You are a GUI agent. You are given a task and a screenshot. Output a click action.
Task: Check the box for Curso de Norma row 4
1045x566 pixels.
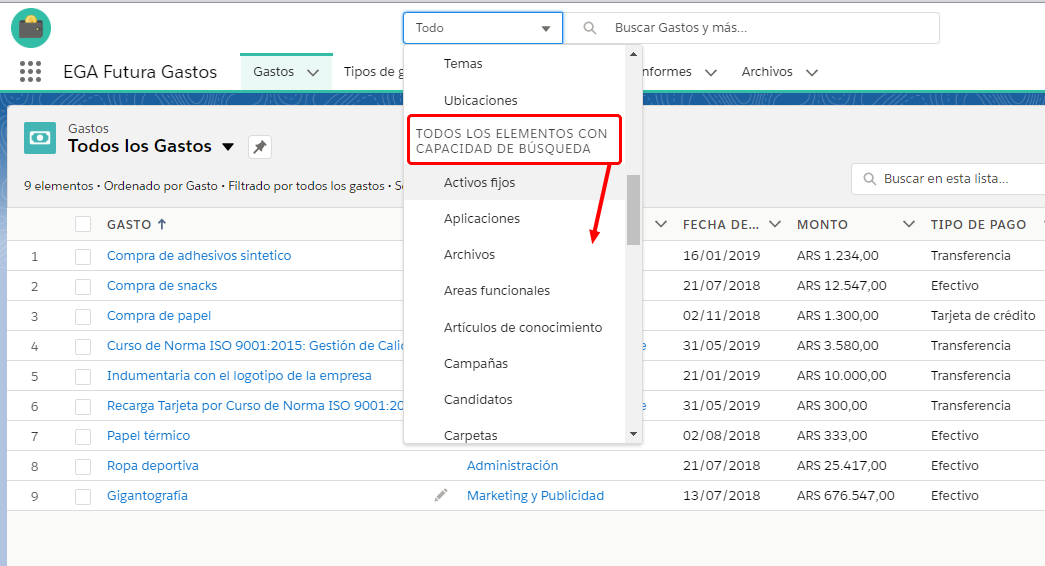(83, 346)
